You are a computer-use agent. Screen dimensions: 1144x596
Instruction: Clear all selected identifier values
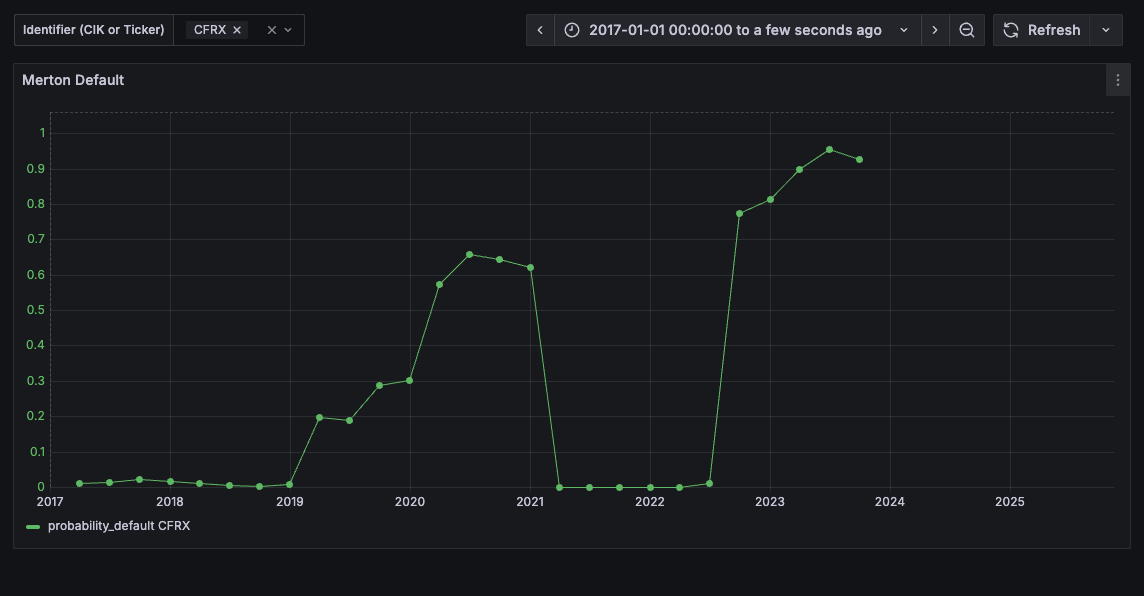[x=271, y=30]
